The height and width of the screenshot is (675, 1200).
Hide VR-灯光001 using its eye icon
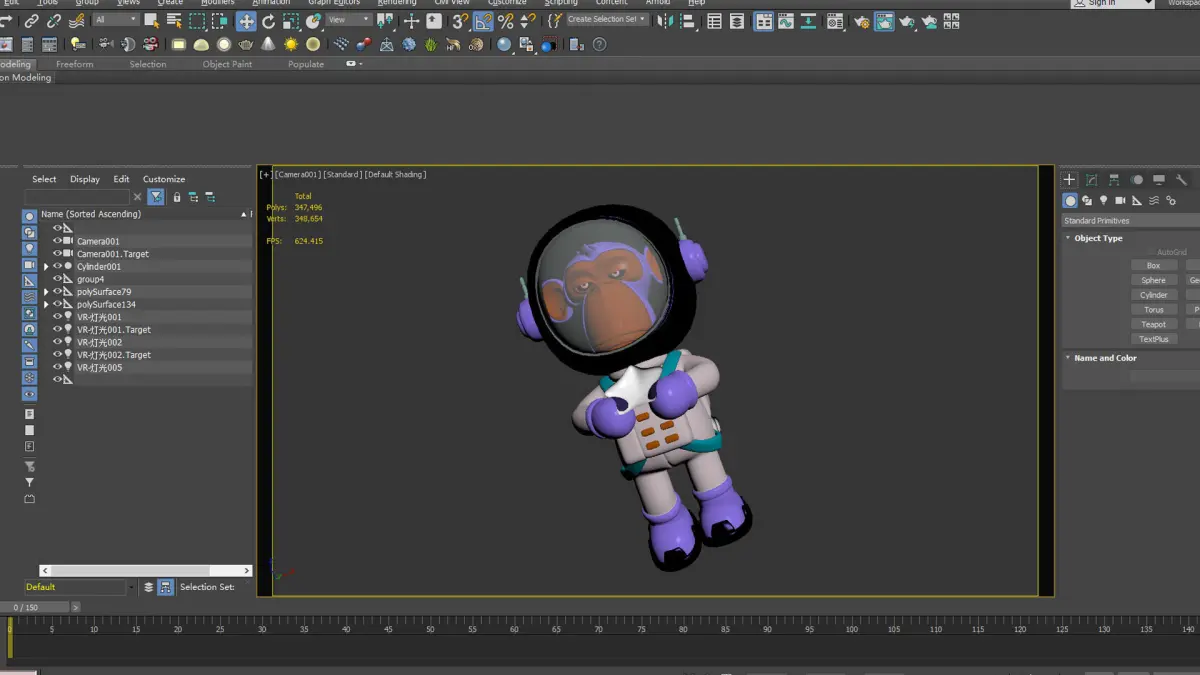(x=57, y=317)
